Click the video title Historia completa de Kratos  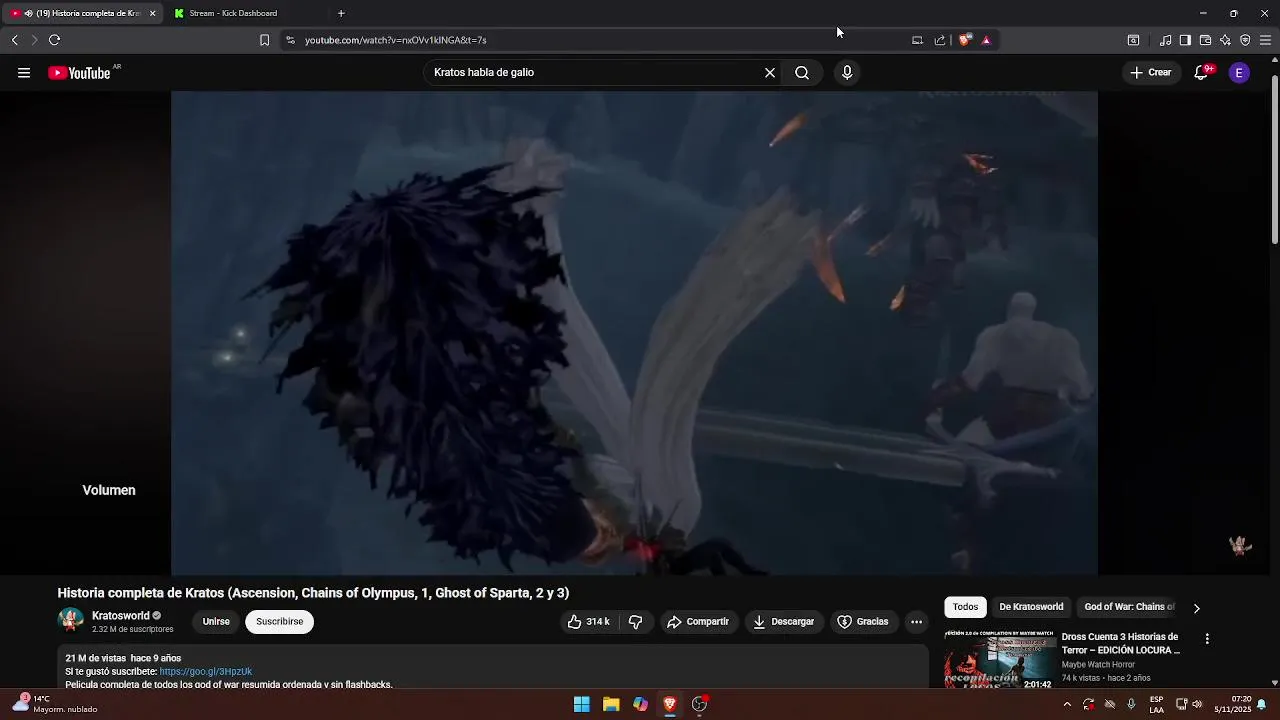(313, 593)
